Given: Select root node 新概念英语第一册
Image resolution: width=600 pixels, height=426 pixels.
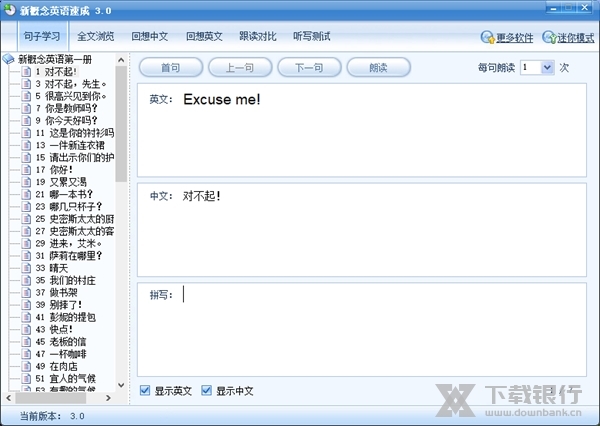Looking at the screenshot, I should tap(55, 59).
